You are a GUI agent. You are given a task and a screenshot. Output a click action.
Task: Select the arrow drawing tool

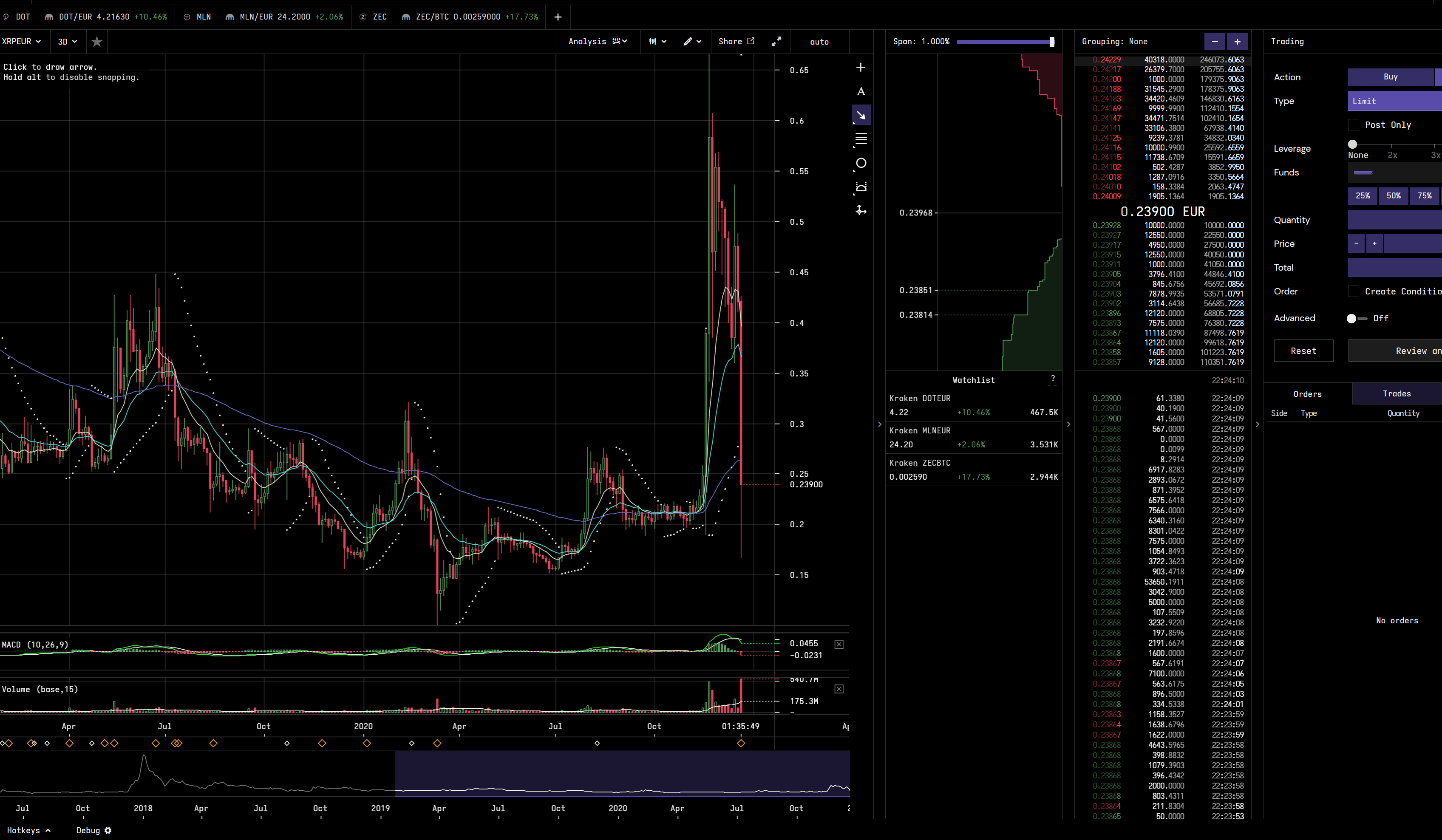pyautogui.click(x=861, y=115)
